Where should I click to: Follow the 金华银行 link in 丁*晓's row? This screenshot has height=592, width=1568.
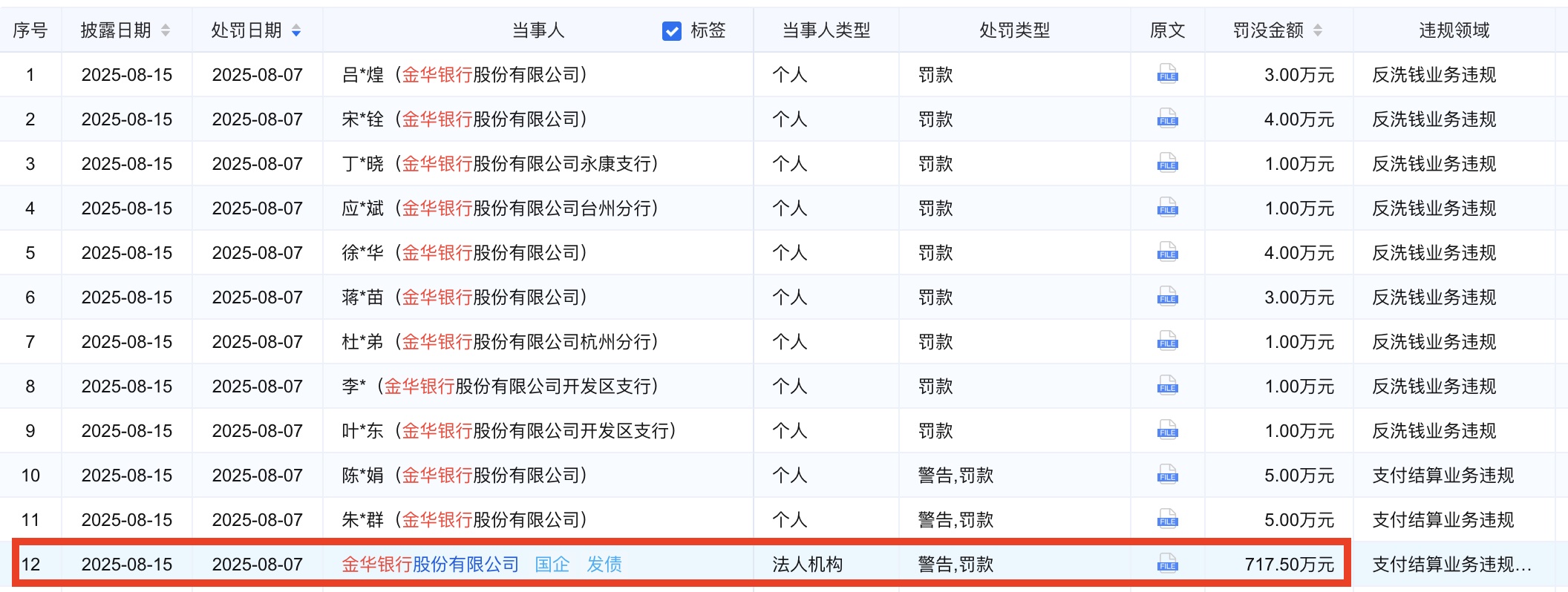coord(437,164)
